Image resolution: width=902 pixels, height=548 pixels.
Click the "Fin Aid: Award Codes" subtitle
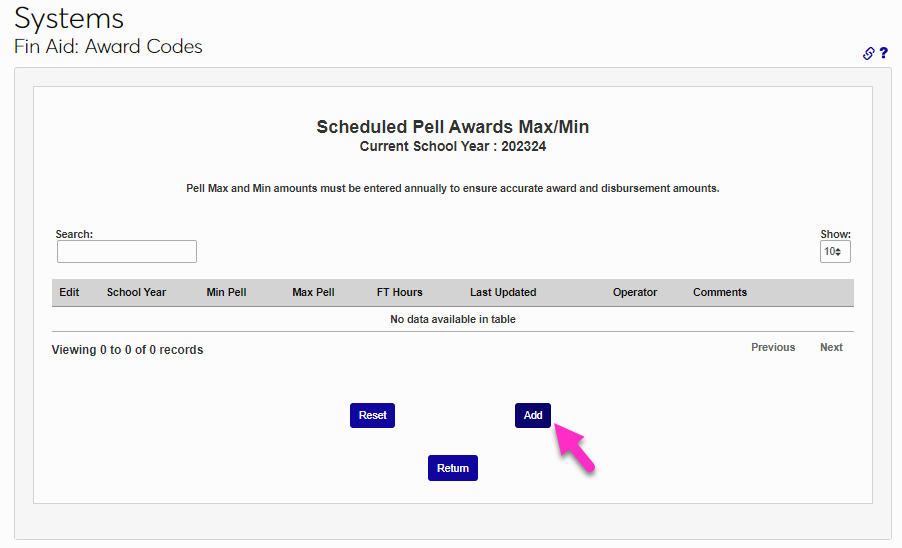coord(108,47)
